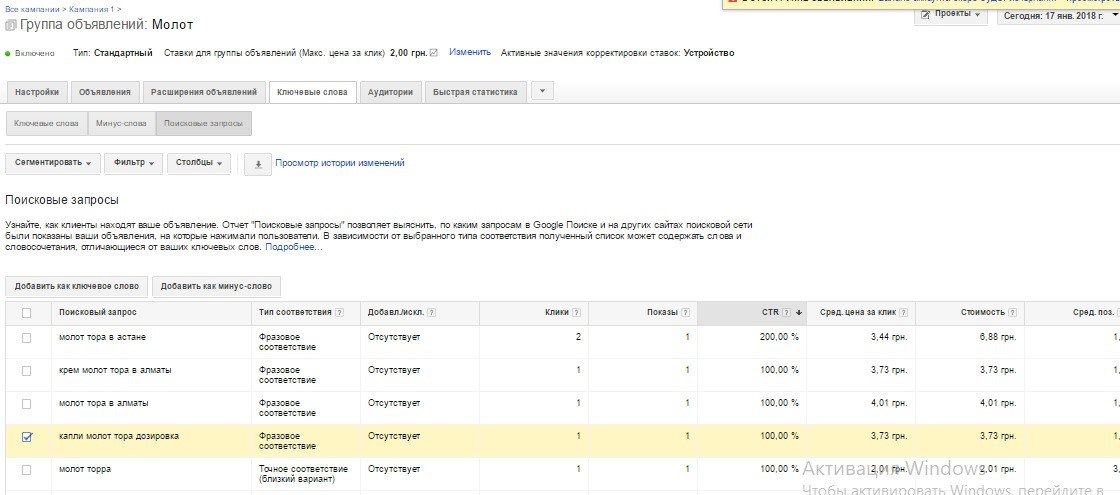This screenshot has width=1120, height=495.
Task: Sort by Показы column header
Action: point(662,313)
